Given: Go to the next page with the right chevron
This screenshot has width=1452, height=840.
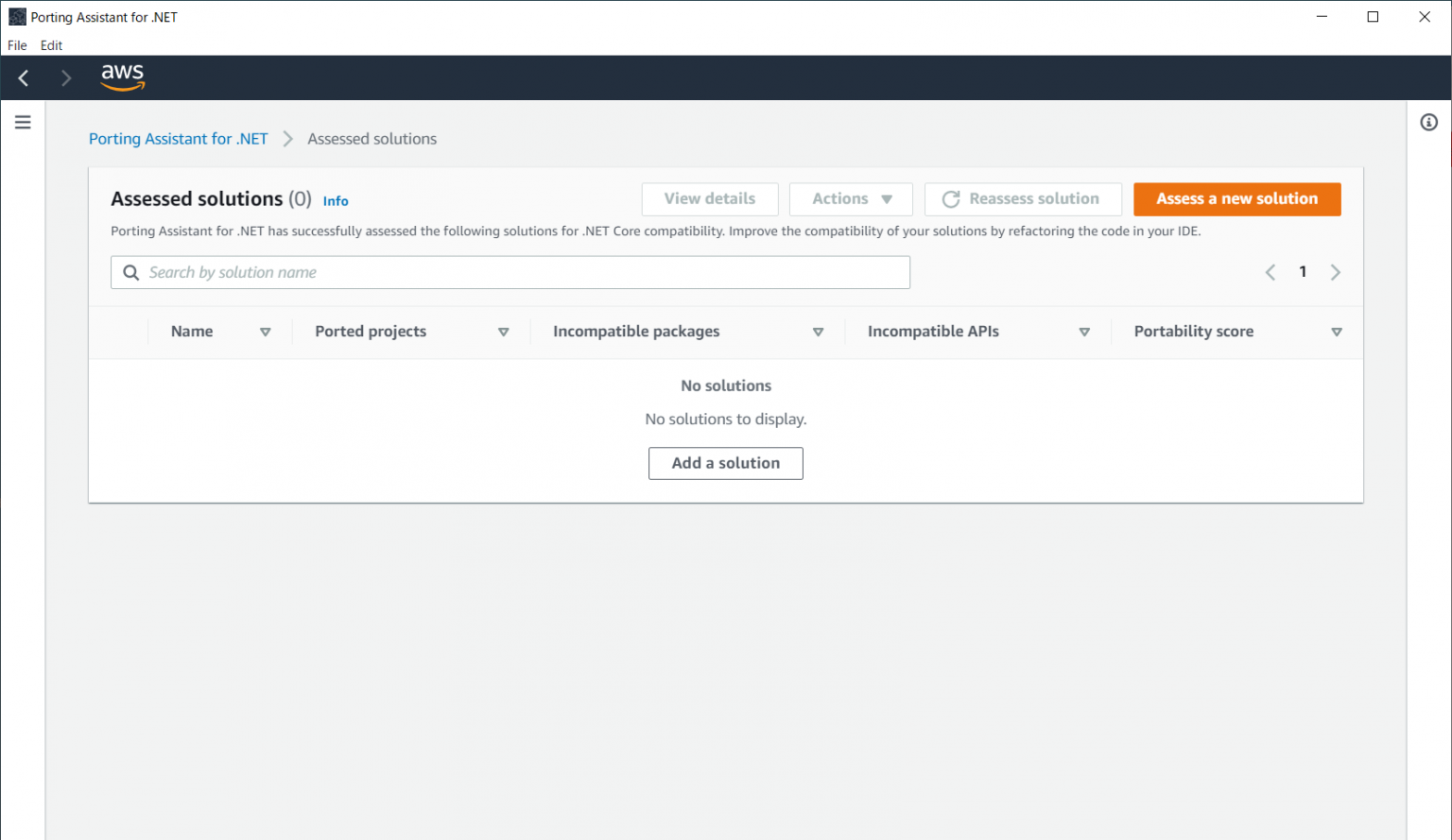Looking at the screenshot, I should tap(1336, 272).
